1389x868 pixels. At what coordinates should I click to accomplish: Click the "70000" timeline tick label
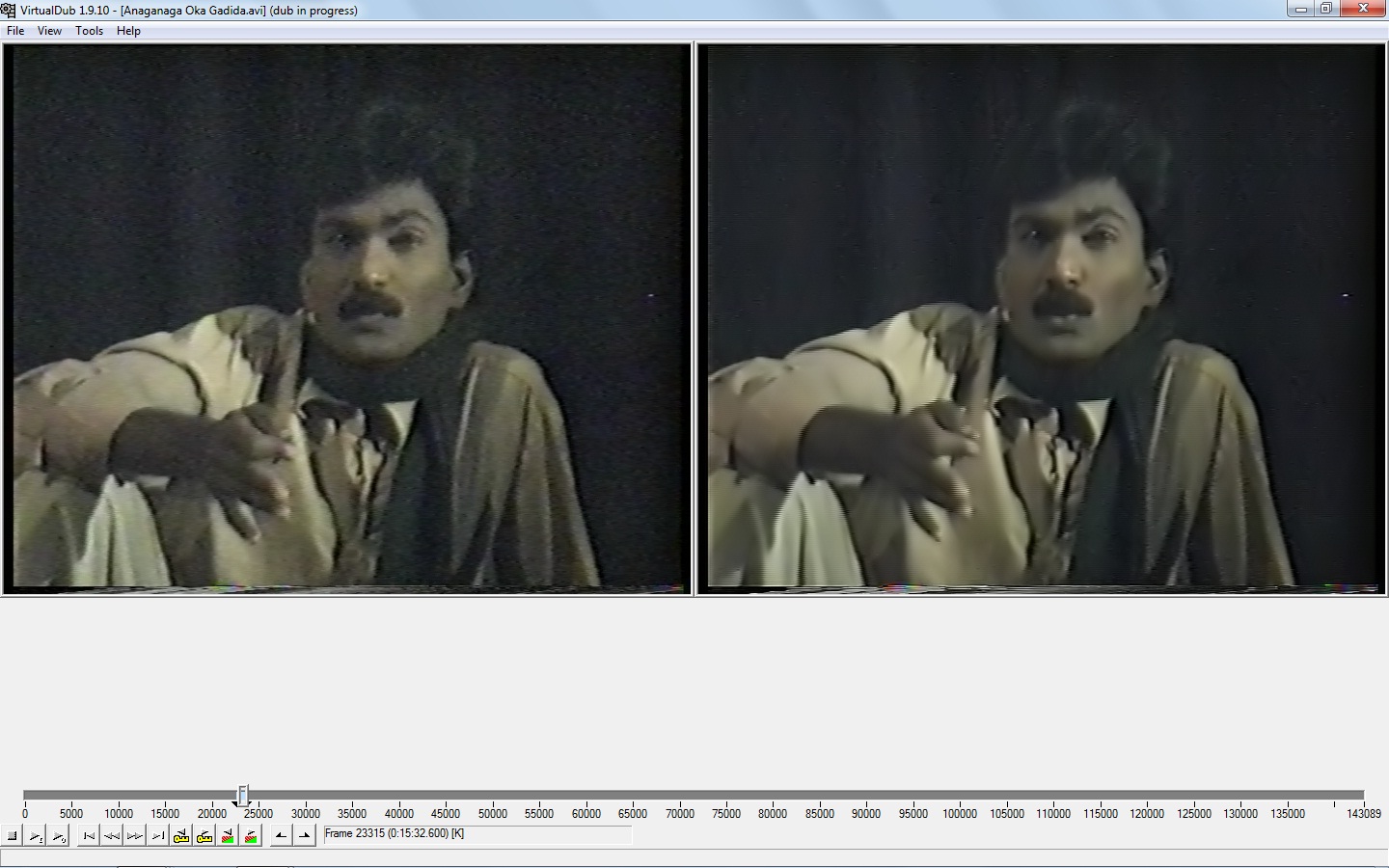click(680, 814)
